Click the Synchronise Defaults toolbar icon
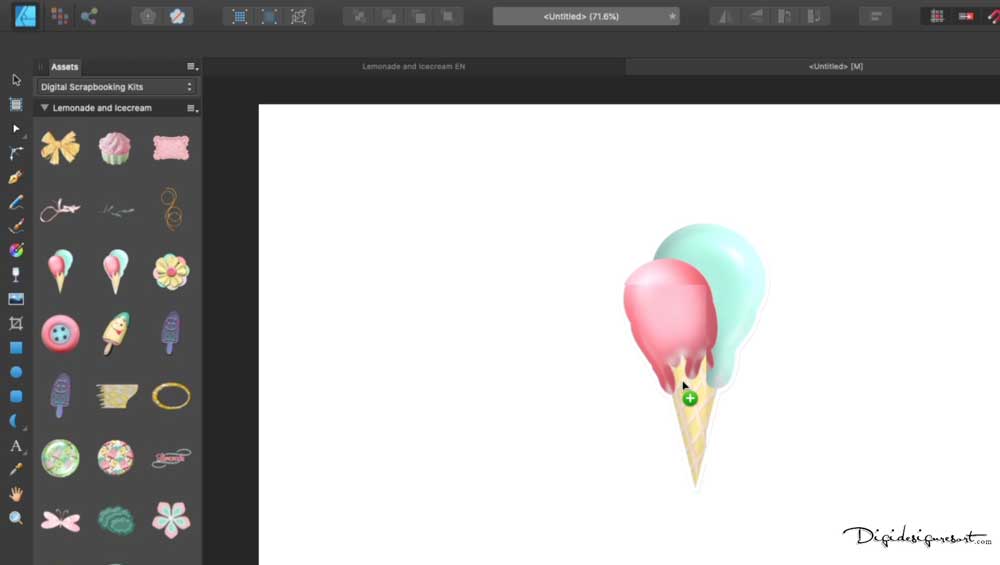Screen dimensions: 1000x565 pyautogui.click(x=148, y=16)
